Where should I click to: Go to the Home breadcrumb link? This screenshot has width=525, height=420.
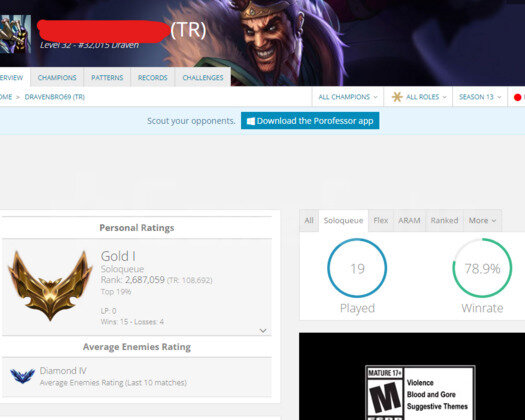coord(6,97)
